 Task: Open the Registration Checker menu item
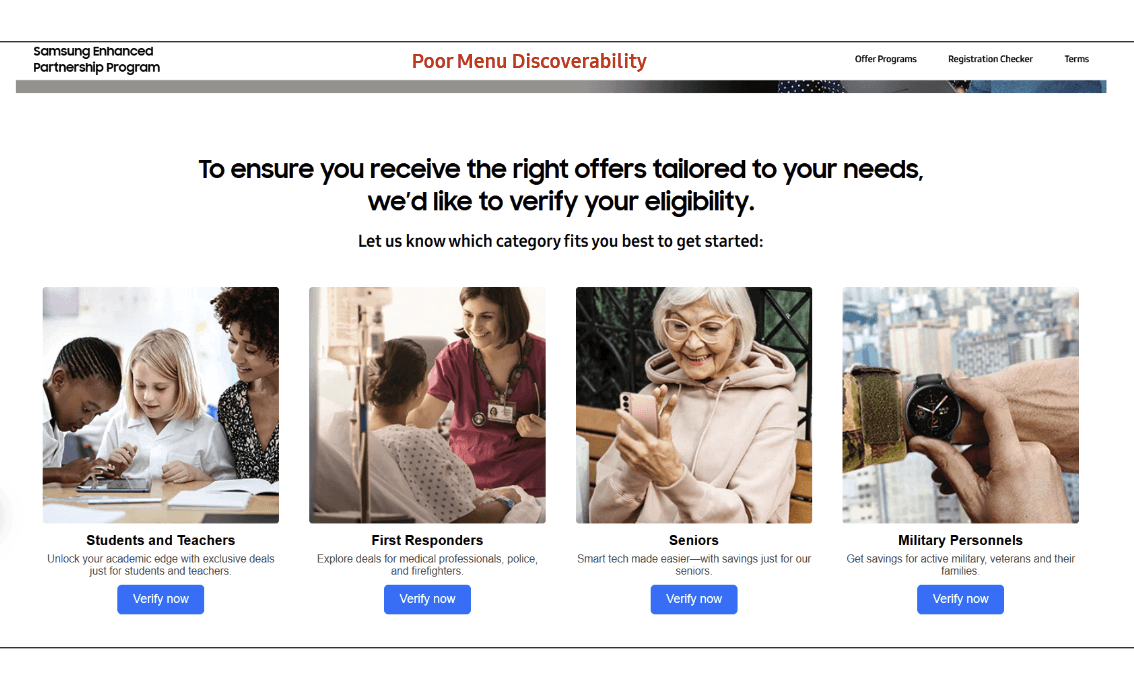tap(990, 59)
